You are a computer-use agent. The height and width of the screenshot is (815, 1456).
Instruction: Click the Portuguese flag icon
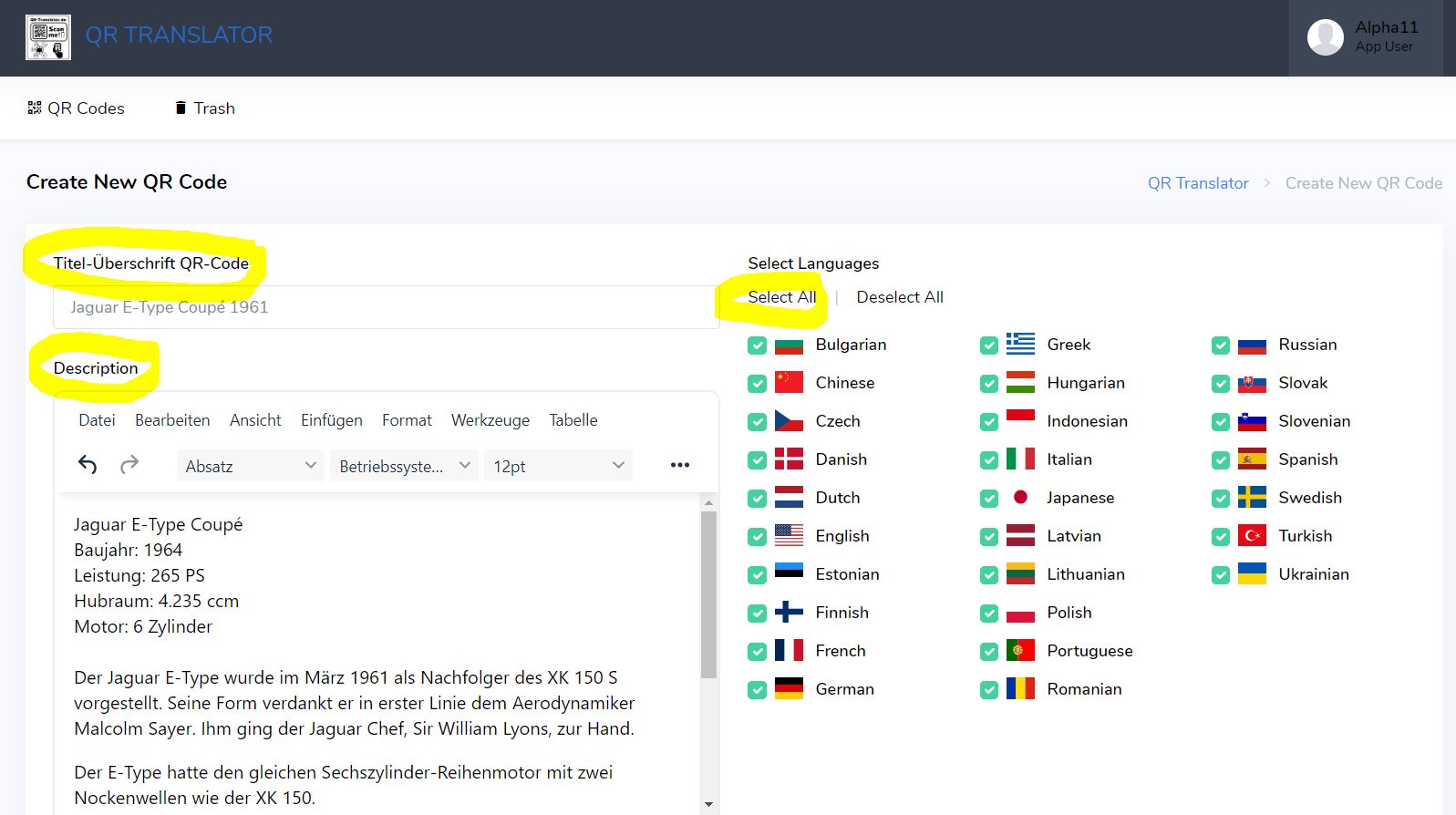1020,651
